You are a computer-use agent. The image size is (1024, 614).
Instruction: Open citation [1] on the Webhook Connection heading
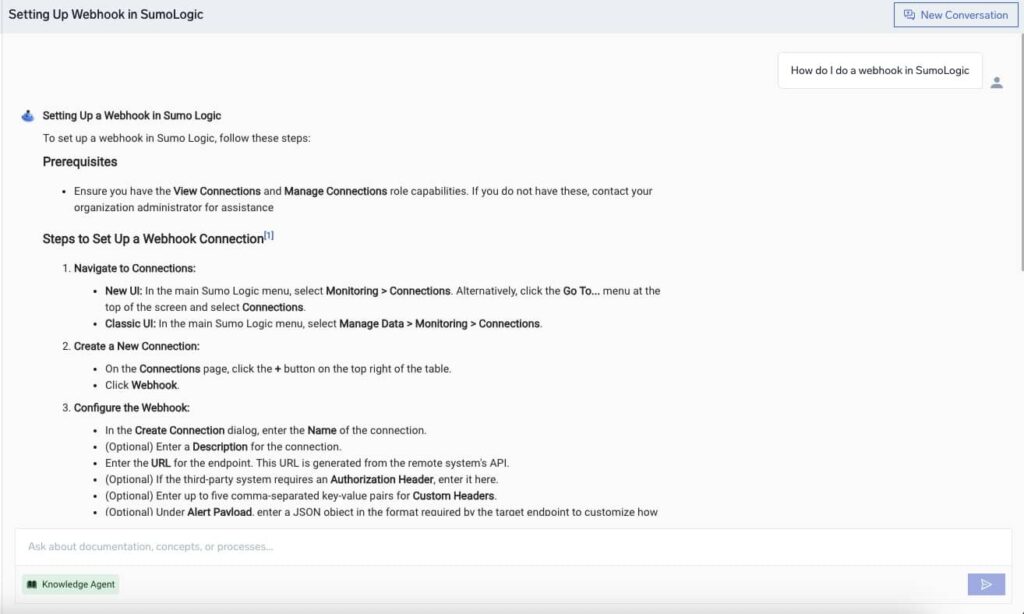point(267,233)
